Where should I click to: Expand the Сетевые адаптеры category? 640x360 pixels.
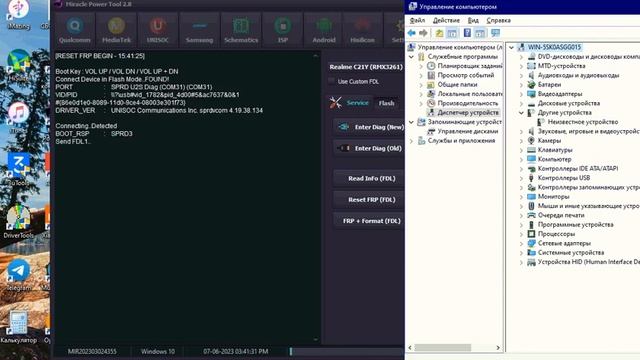(521, 243)
